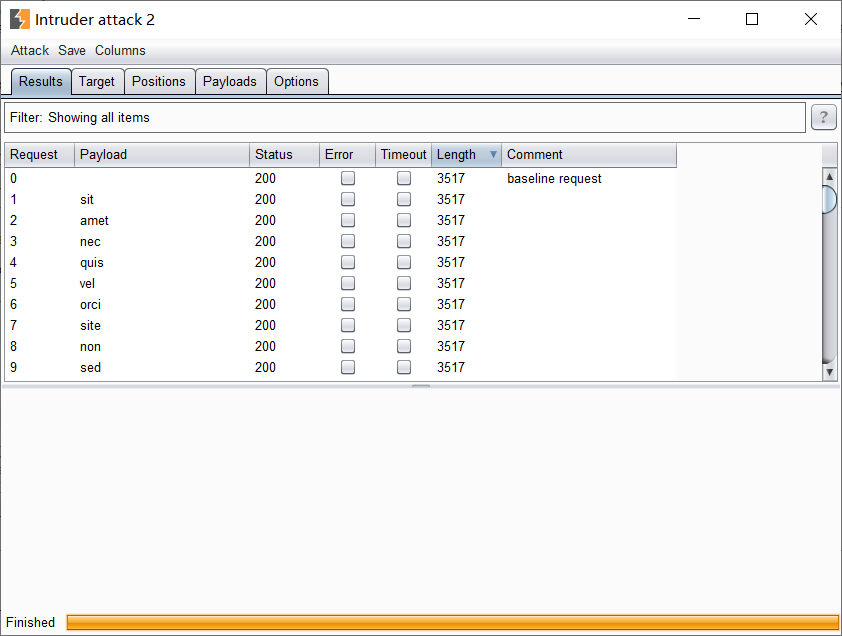Select payload cell 'non'
The image size is (842, 636).
162,346
